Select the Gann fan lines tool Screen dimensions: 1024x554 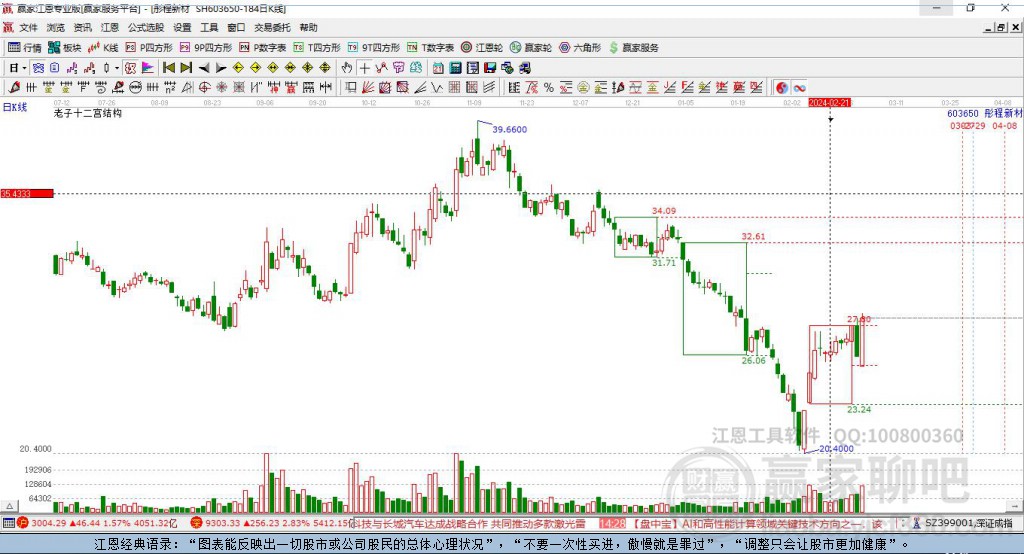coord(368,88)
